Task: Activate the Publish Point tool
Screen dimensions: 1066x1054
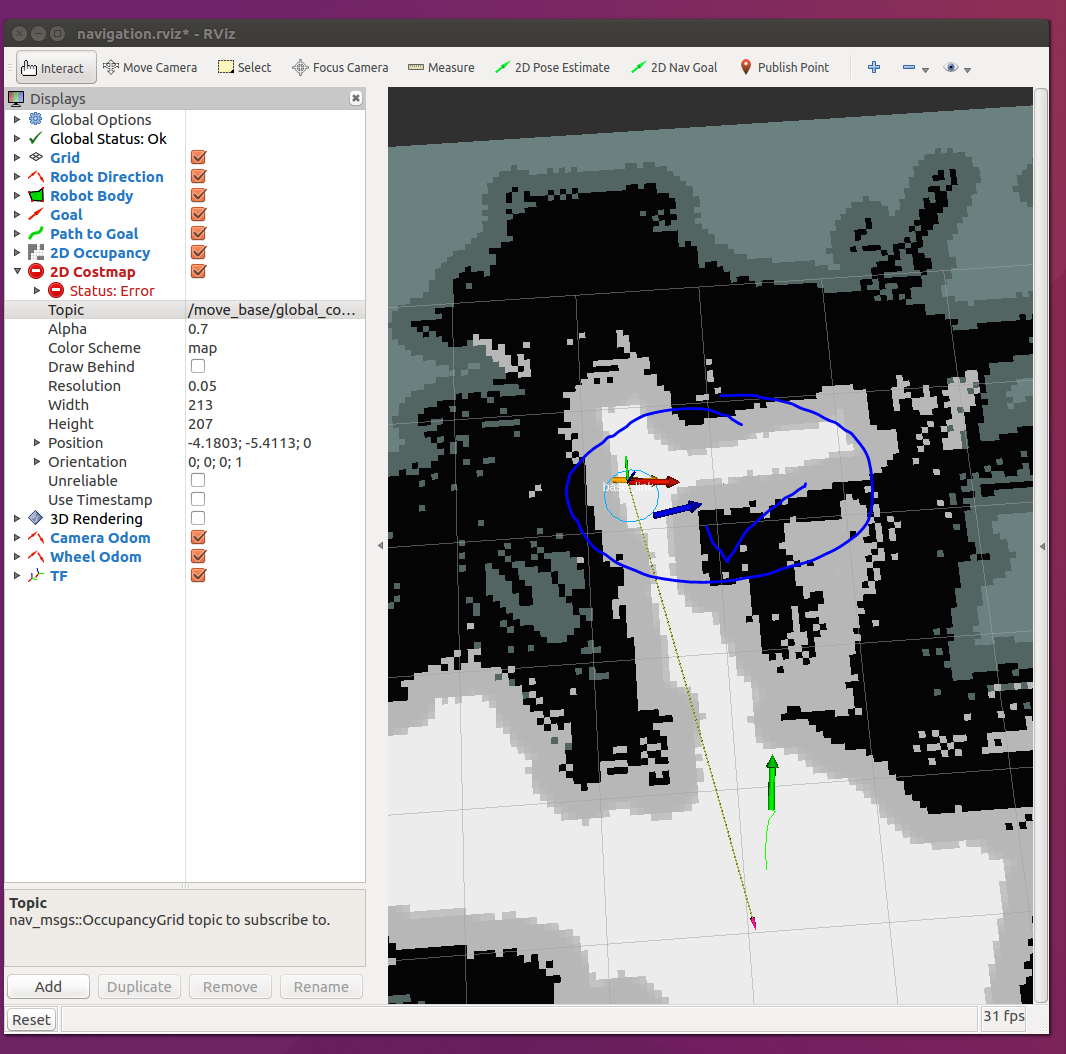Action: 785,67
